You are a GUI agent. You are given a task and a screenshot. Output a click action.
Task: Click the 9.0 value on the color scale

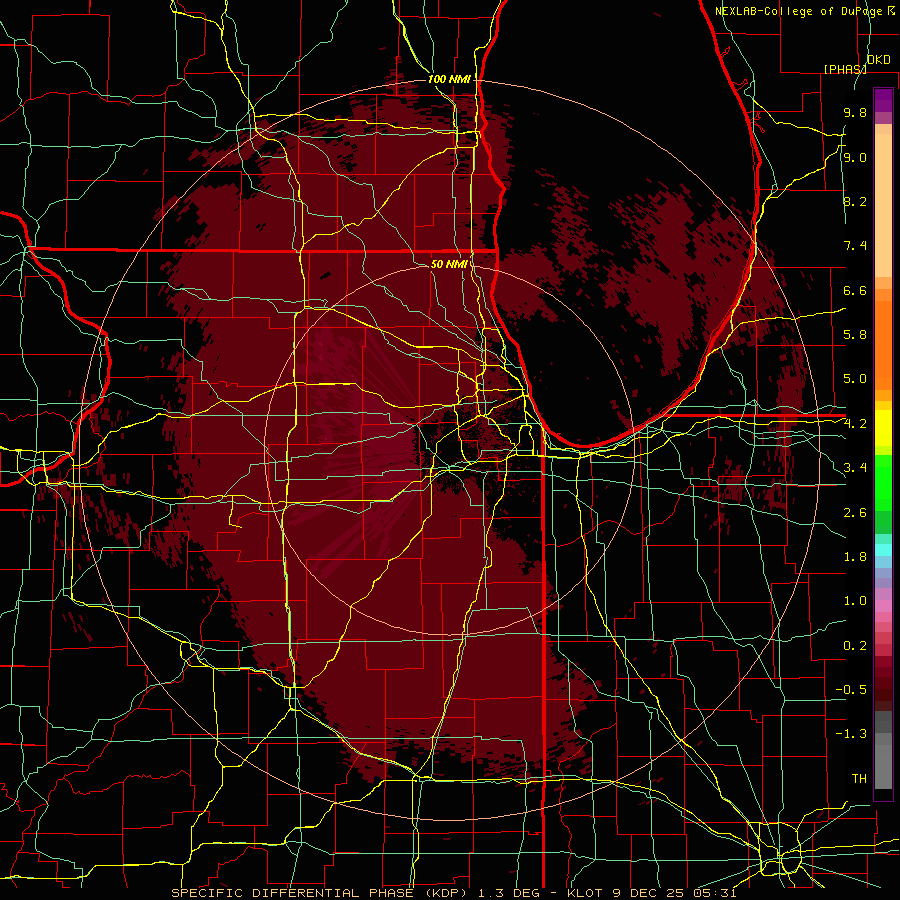855,157
